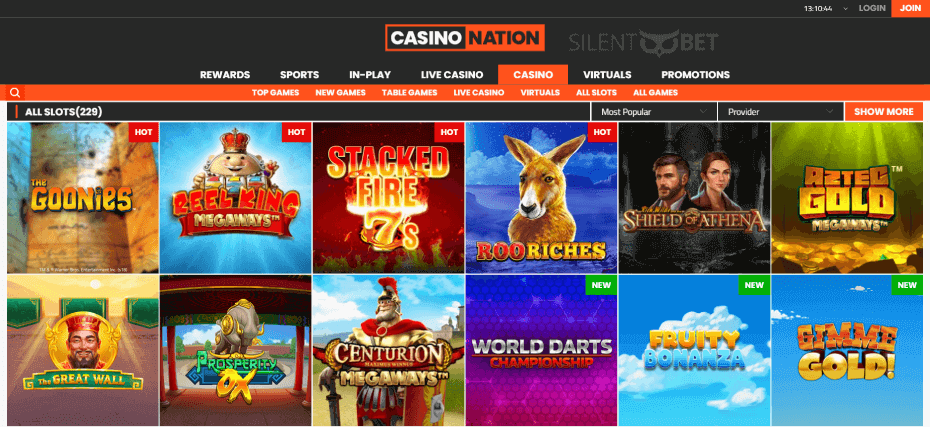Go to the Promotions tab
This screenshot has width=930, height=427.
[x=695, y=75]
